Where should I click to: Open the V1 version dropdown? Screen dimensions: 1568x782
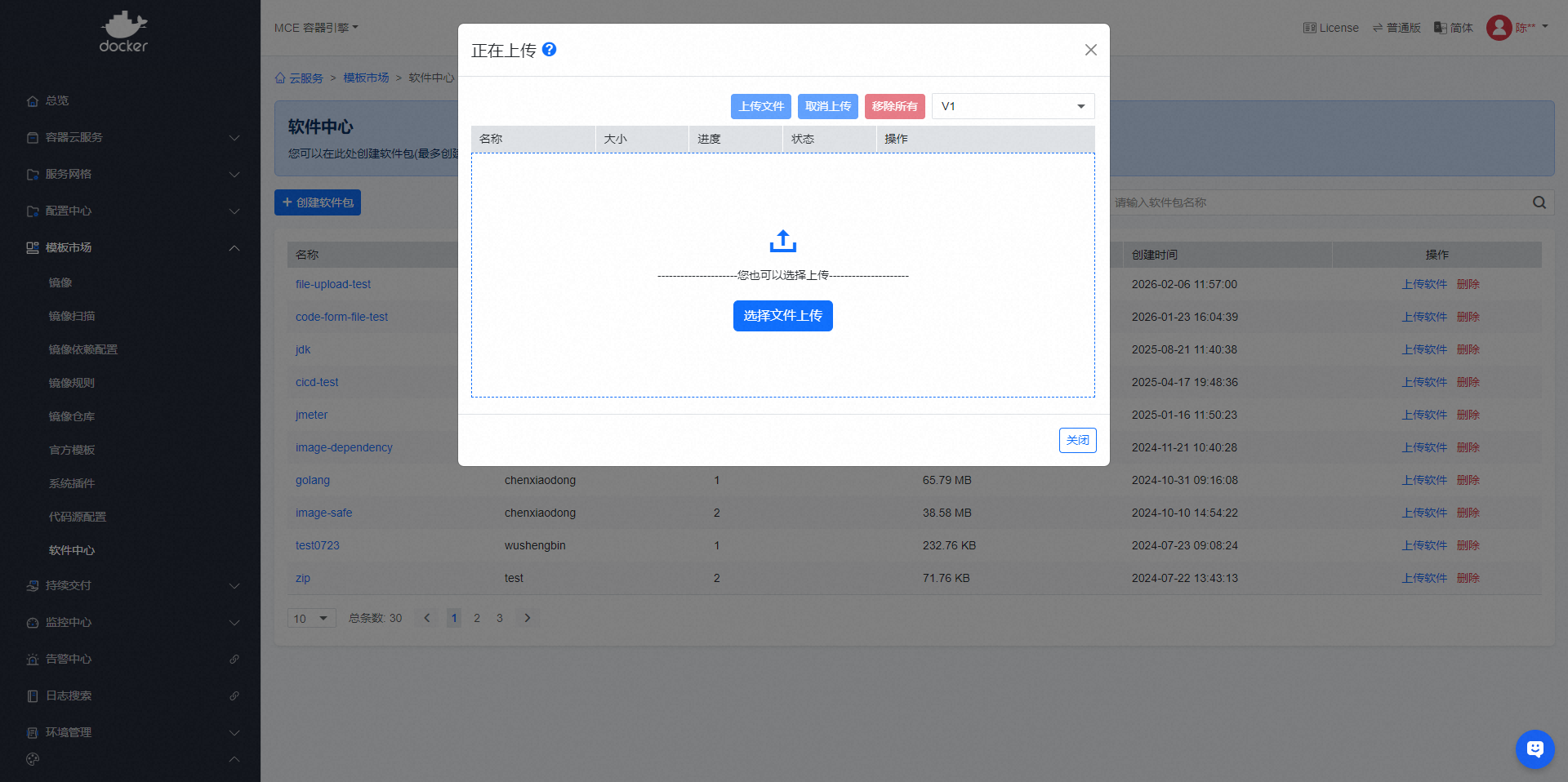coord(1013,106)
